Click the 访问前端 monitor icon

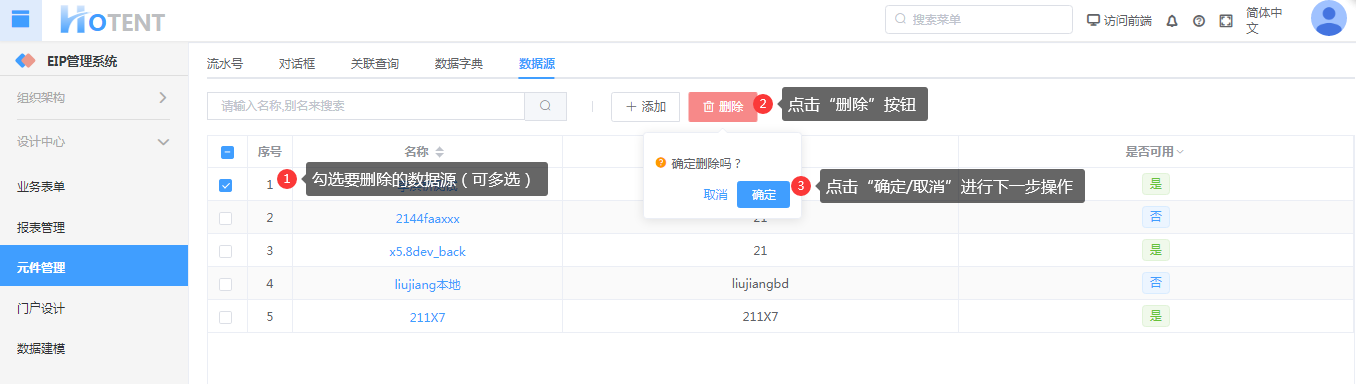(x=1093, y=20)
